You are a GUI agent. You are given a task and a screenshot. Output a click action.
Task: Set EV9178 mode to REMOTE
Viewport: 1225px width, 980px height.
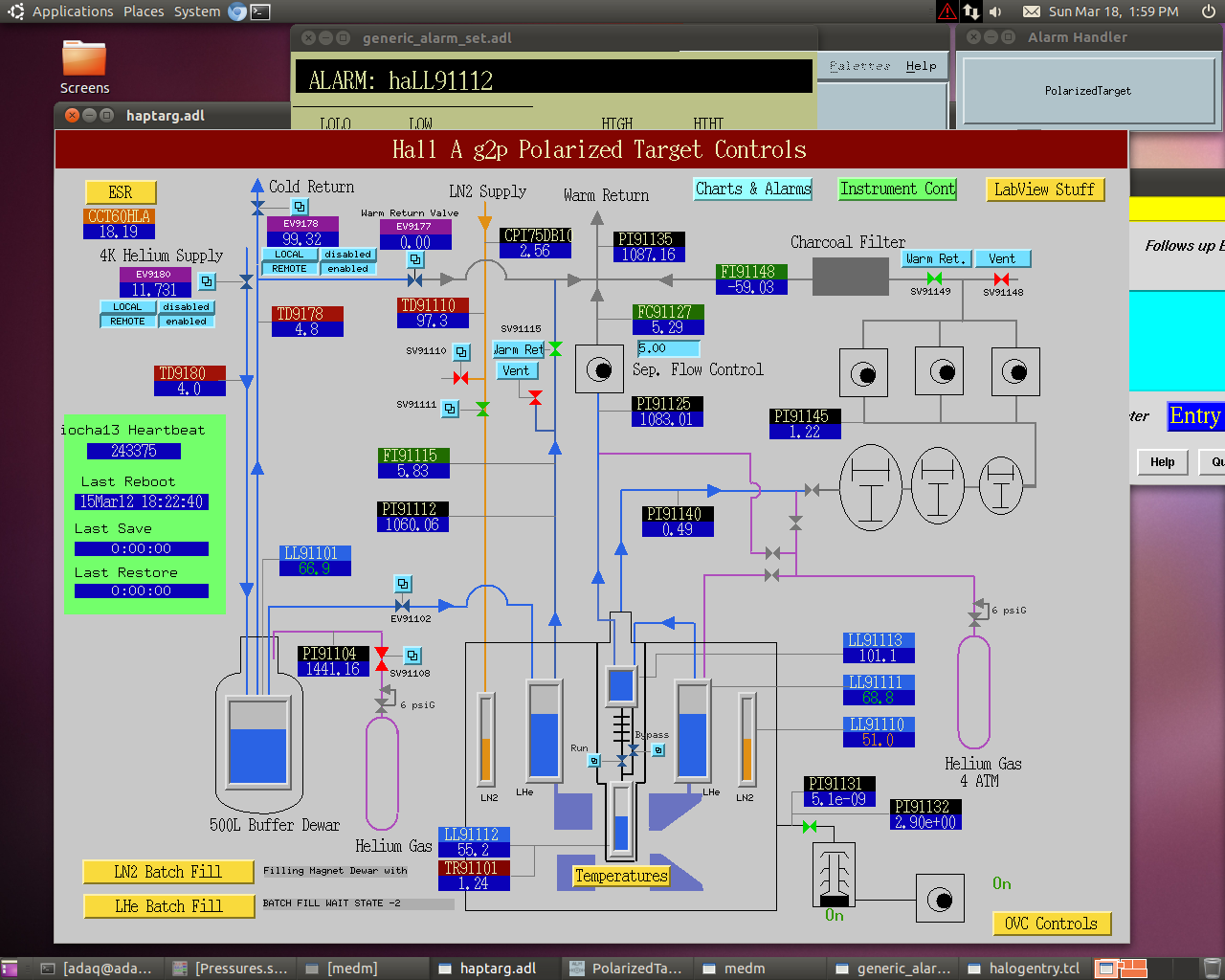[289, 269]
